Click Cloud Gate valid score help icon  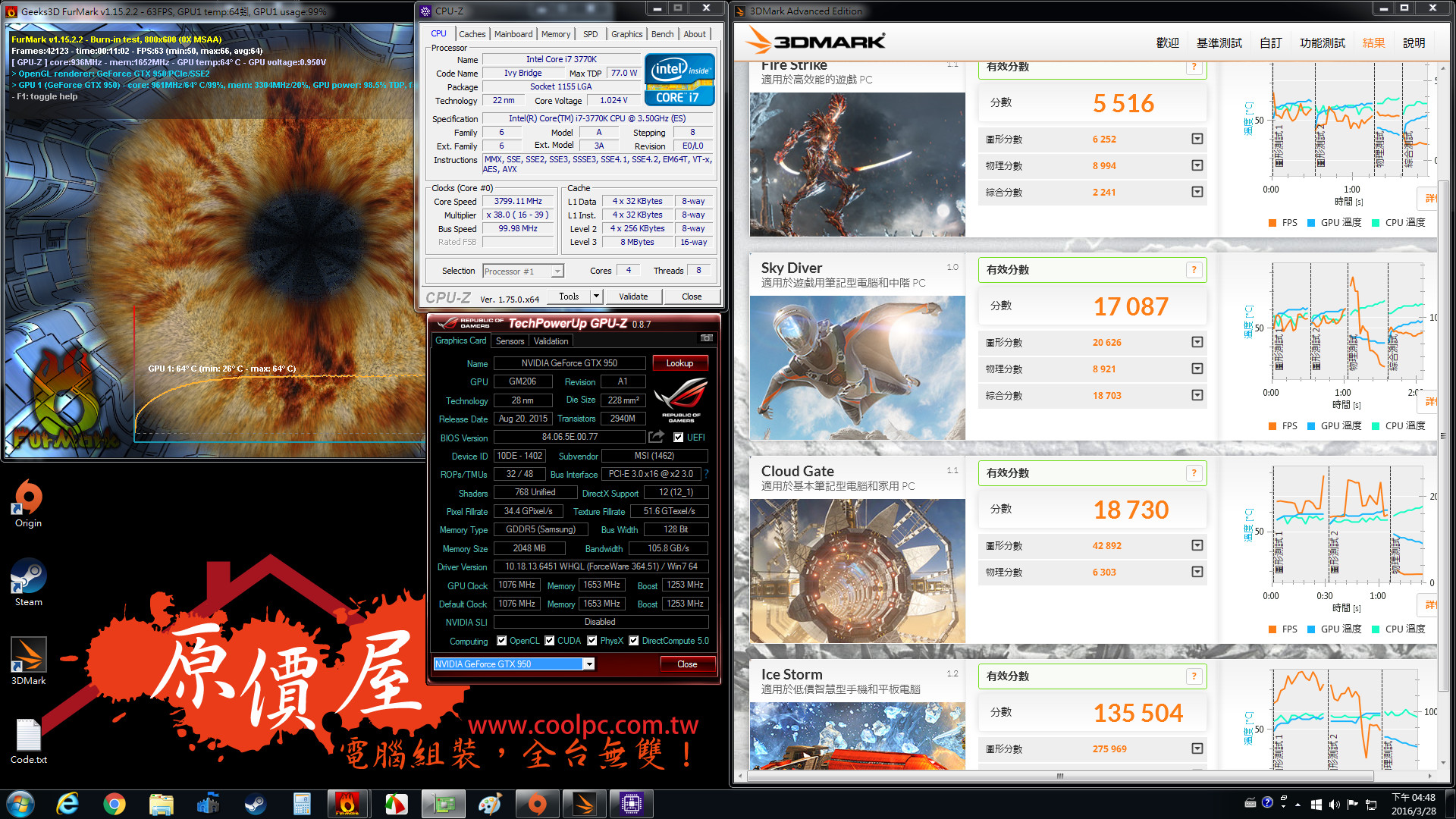click(x=1194, y=473)
